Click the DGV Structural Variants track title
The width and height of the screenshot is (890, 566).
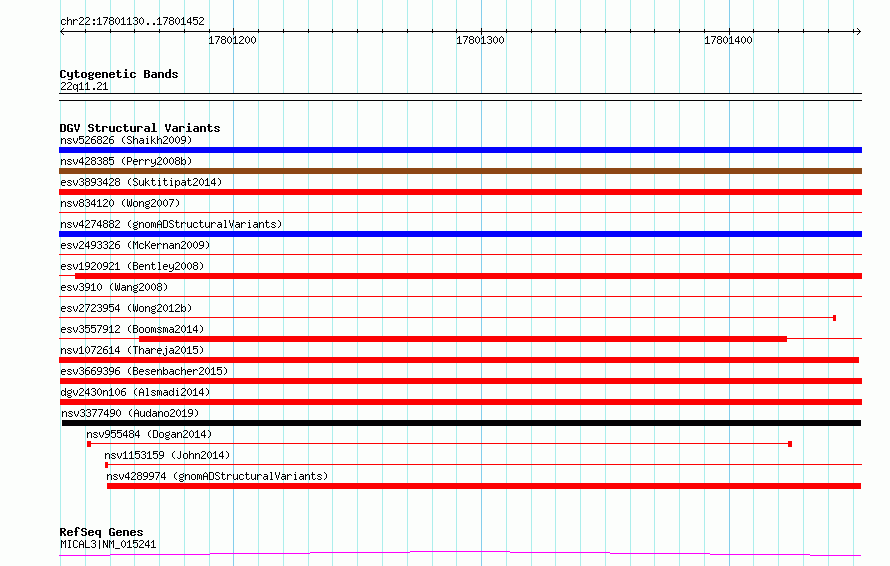coord(140,128)
